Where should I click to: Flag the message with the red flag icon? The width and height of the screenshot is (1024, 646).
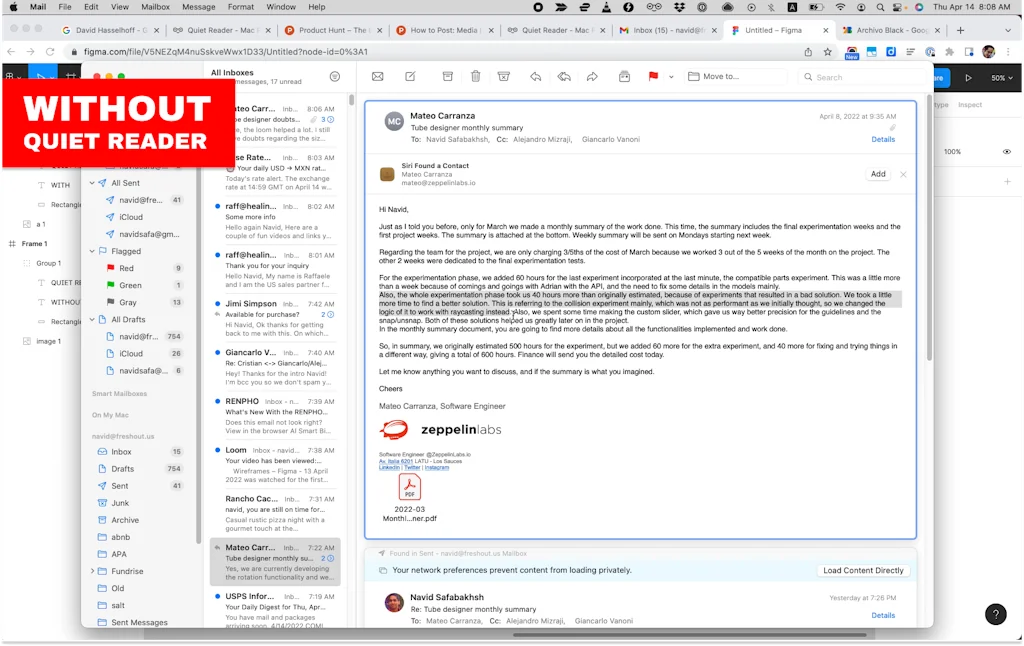pos(653,76)
